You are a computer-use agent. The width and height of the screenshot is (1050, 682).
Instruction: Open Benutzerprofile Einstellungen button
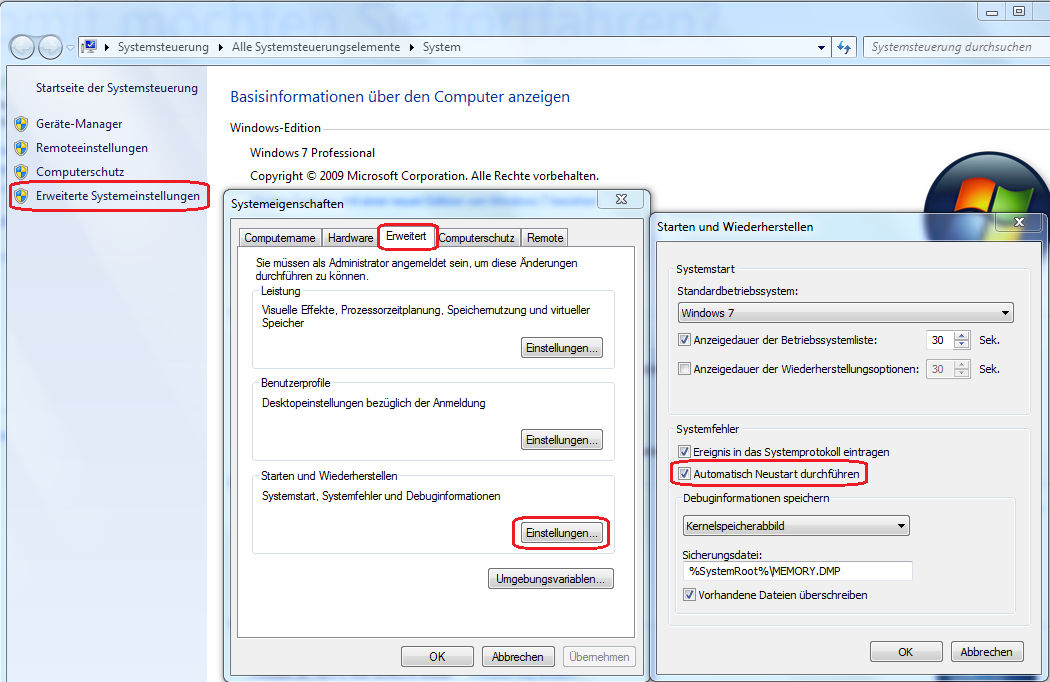click(x=562, y=439)
